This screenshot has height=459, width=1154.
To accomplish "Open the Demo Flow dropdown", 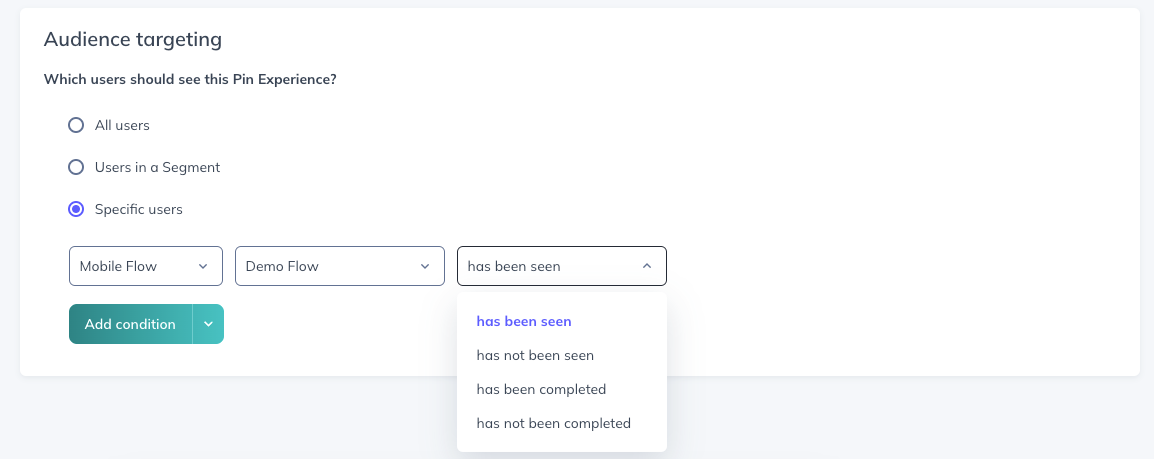I will (340, 266).
